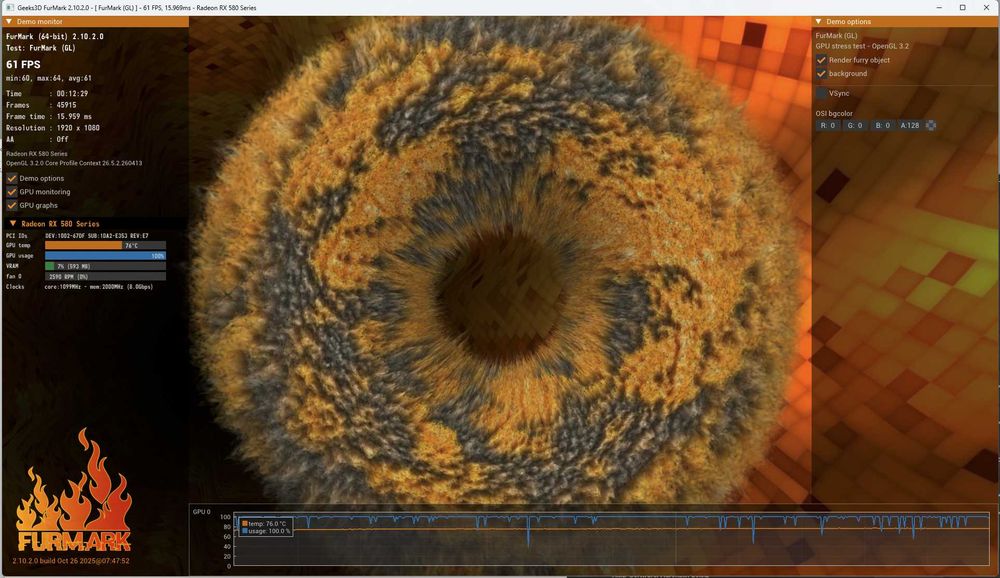Screen dimensions: 1000x578
Task: Uncheck the GPU graphs checkbox
Action: [11, 205]
